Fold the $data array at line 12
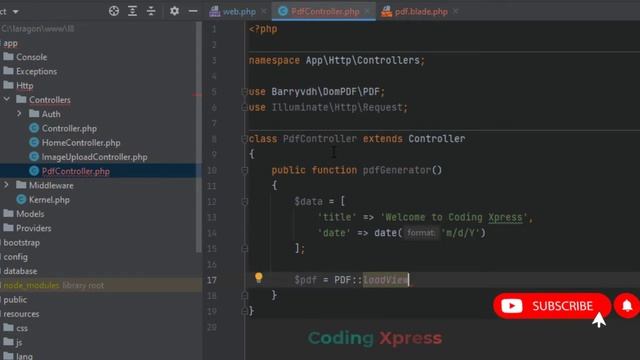 click(244, 202)
